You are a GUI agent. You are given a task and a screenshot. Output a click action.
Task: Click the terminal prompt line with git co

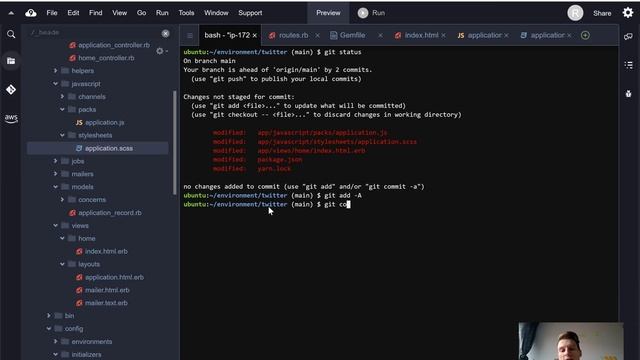[267, 204]
